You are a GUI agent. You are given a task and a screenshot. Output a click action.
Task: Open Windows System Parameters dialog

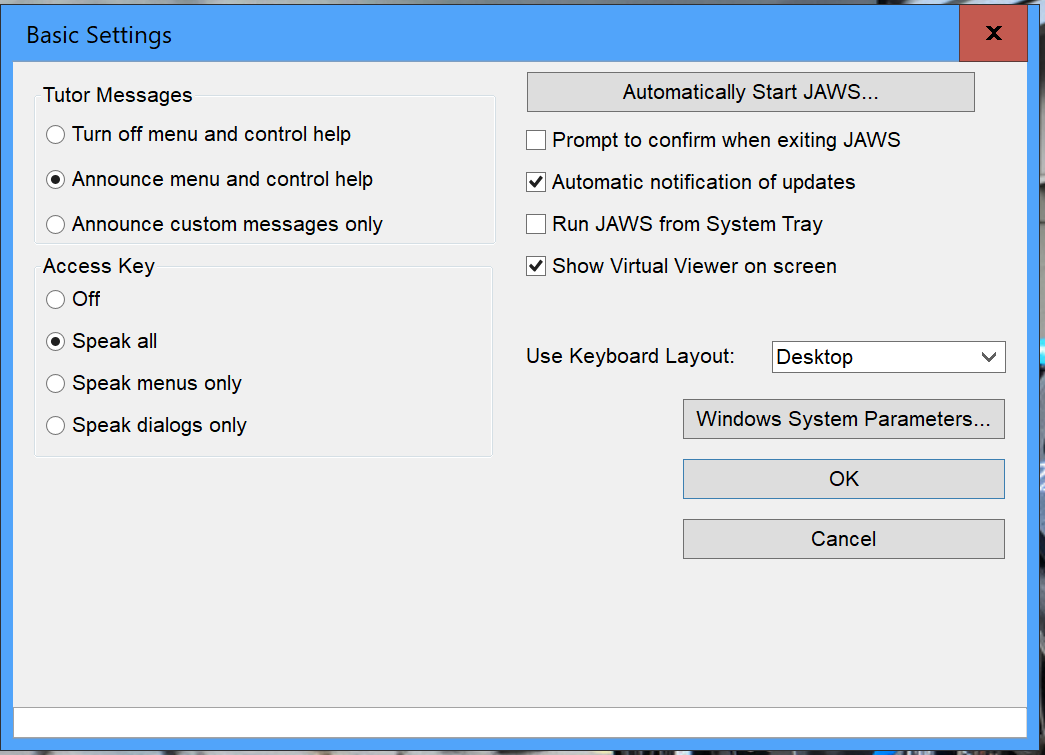click(x=844, y=419)
